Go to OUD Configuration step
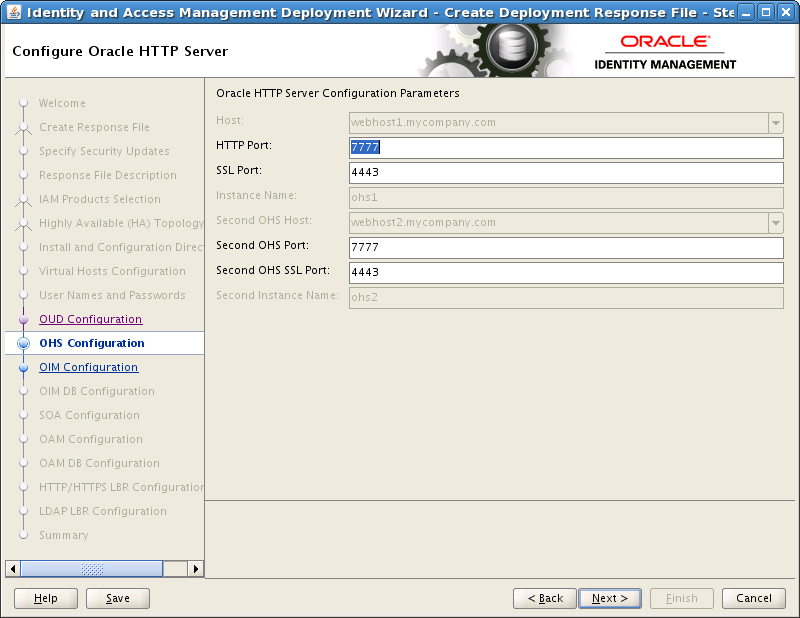Screen dimensions: 800x618 pyautogui.click(x=91, y=319)
